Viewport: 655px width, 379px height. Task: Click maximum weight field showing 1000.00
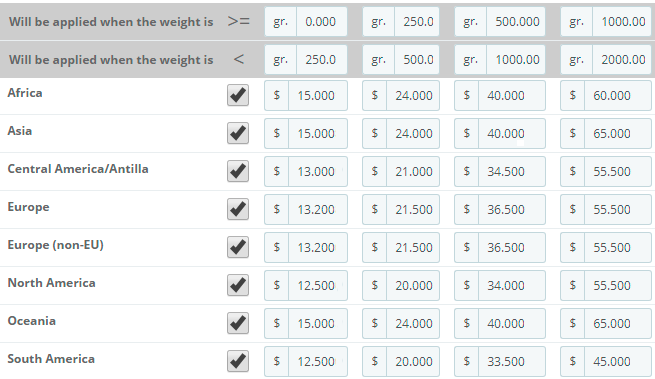(516, 60)
